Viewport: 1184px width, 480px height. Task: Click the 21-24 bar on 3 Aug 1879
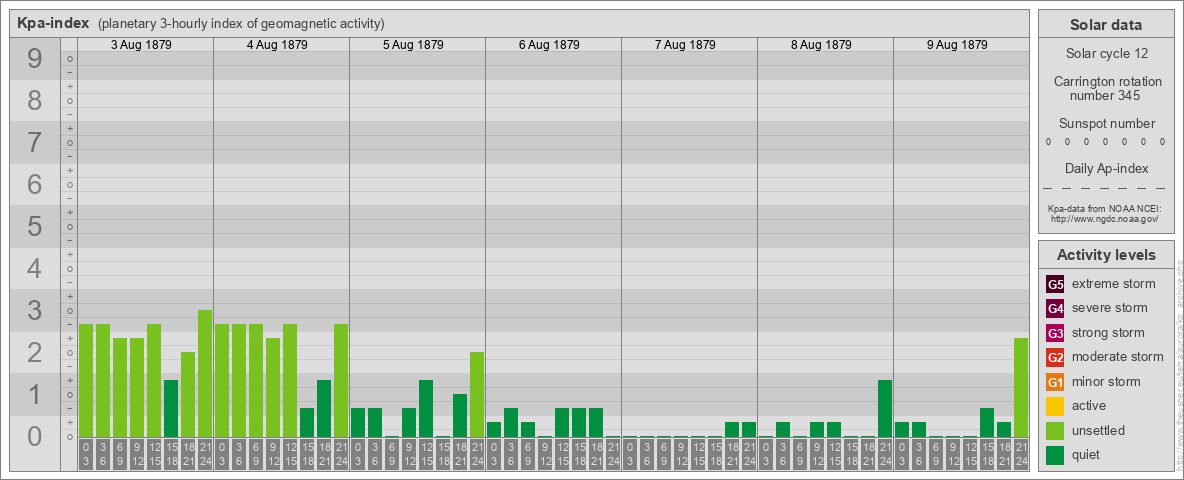(x=205, y=373)
